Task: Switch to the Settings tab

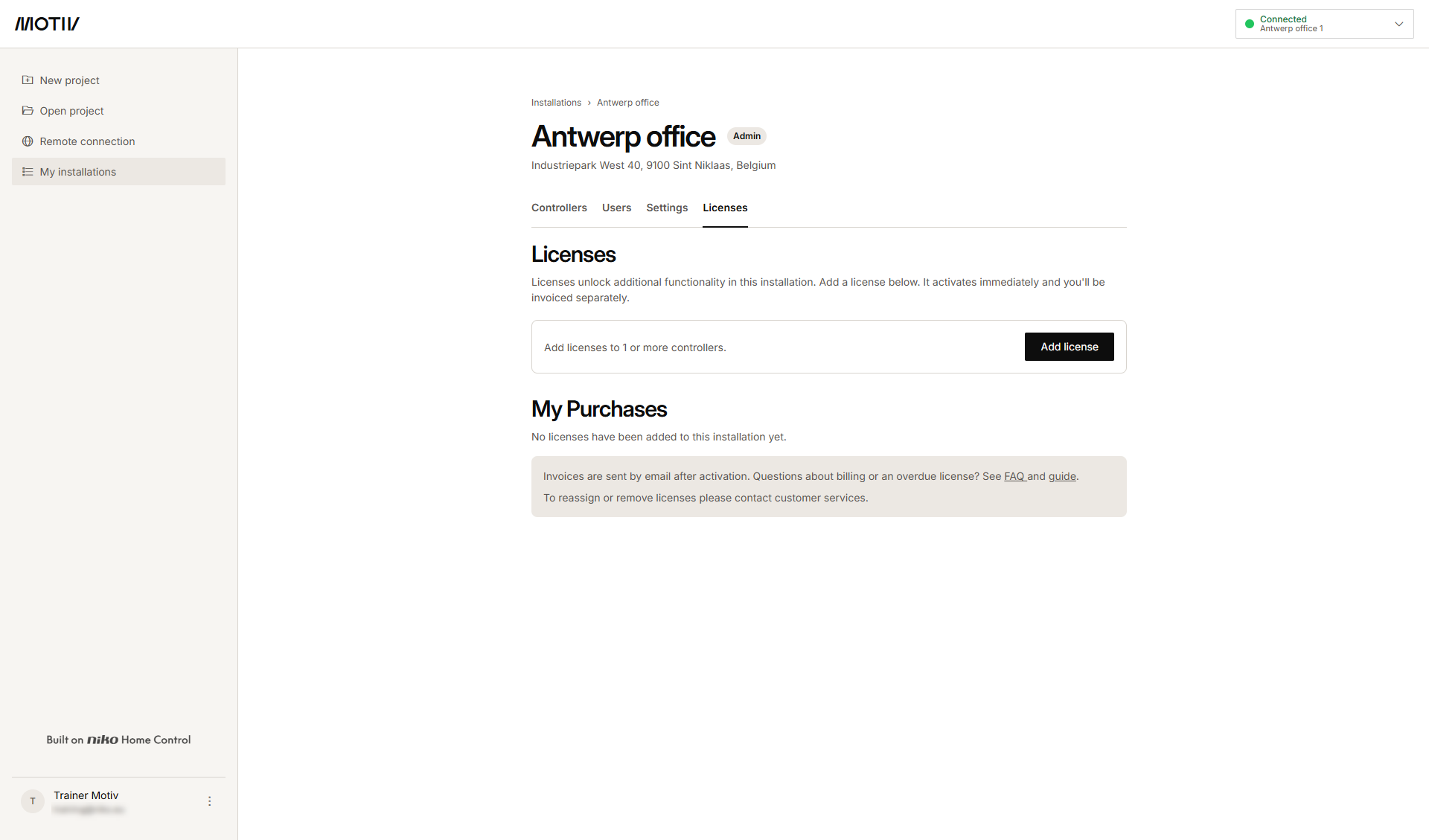Action: click(667, 208)
